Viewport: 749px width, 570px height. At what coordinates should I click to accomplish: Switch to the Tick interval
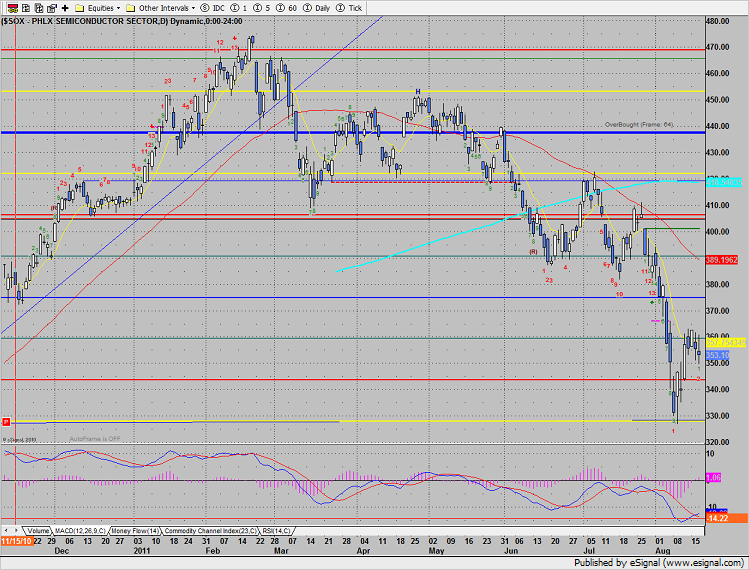(349, 8)
